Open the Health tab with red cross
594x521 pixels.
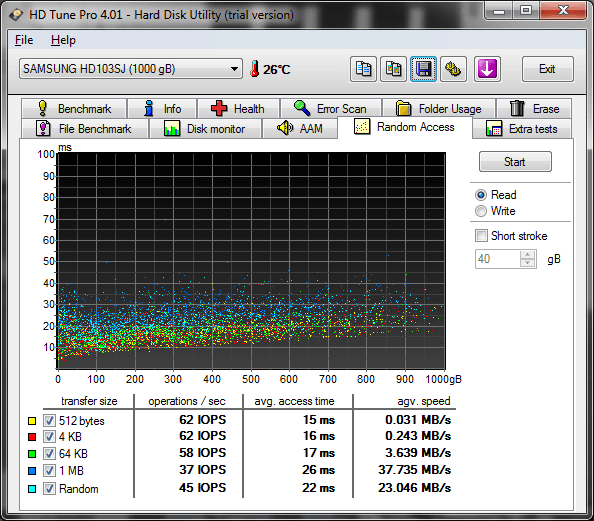point(238,109)
